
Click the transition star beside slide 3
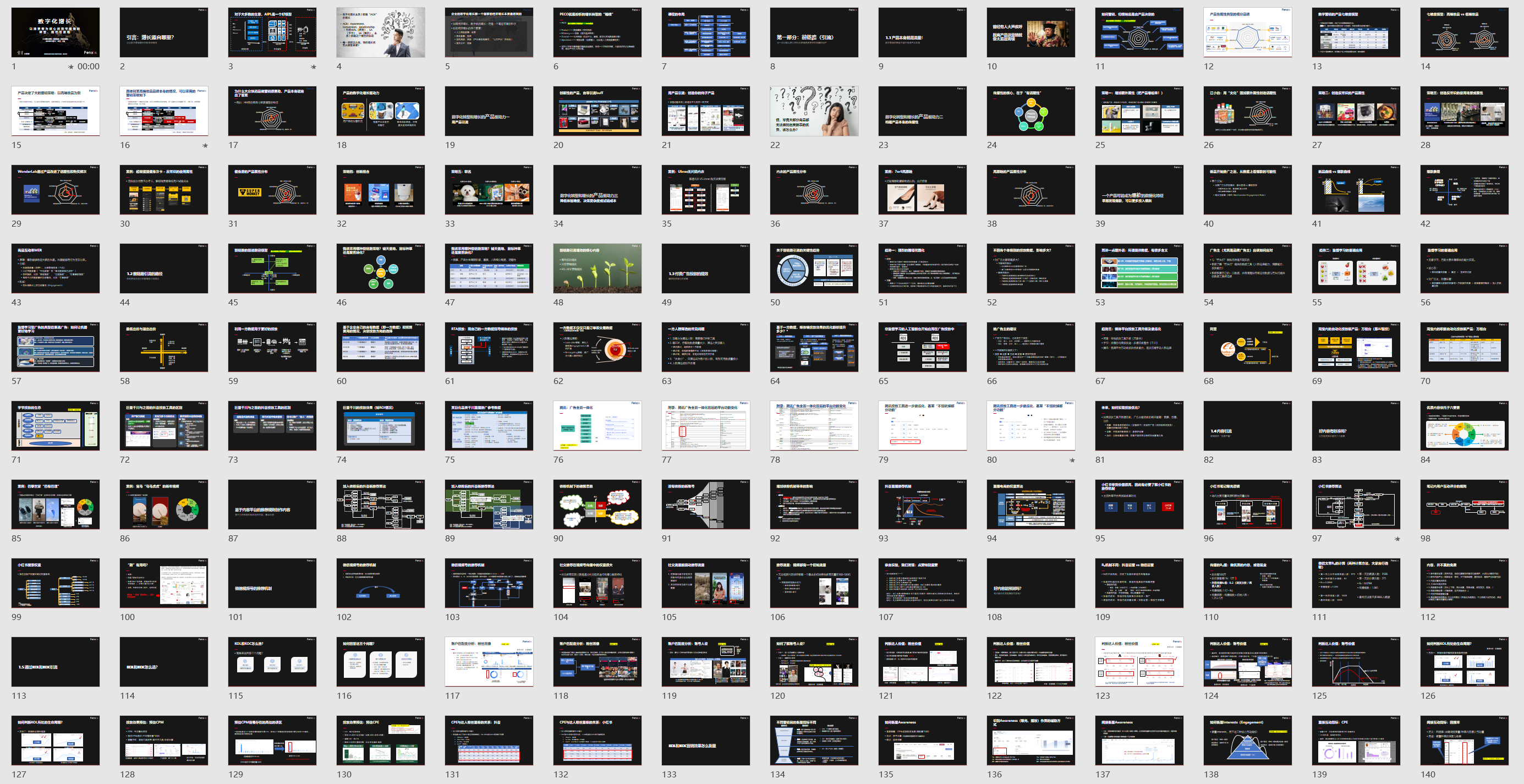pyautogui.click(x=314, y=67)
